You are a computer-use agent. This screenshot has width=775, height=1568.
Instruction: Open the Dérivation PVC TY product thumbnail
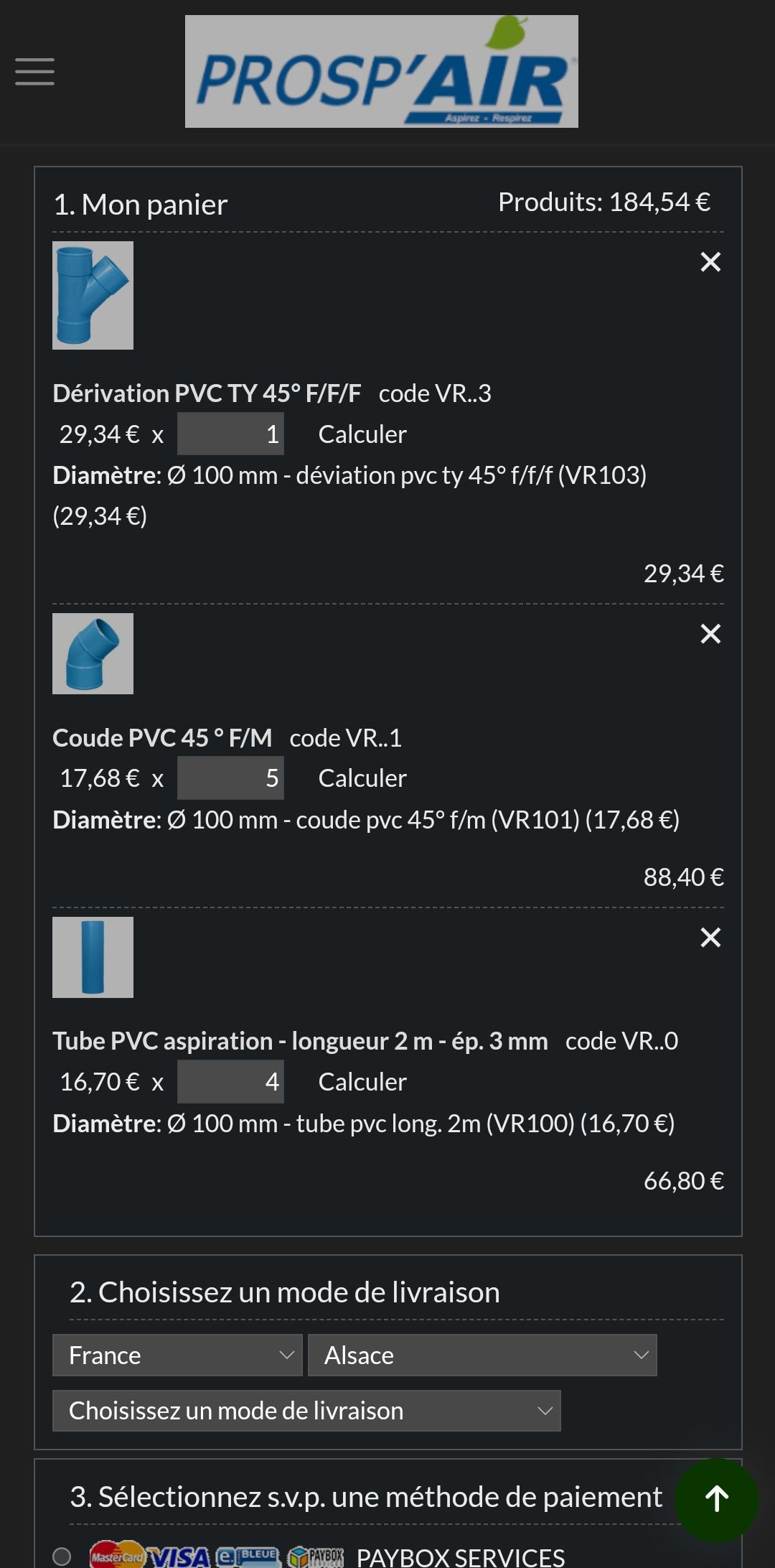93,296
